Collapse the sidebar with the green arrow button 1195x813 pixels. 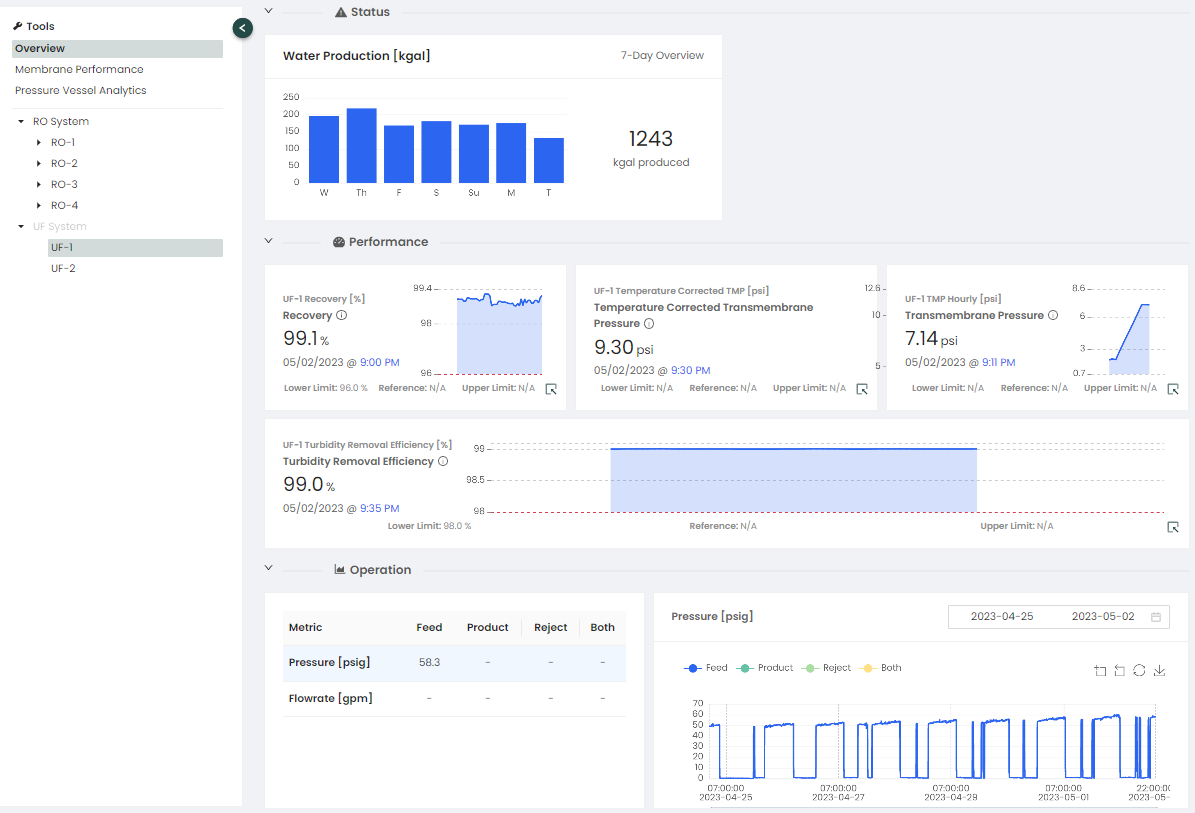pos(242,28)
